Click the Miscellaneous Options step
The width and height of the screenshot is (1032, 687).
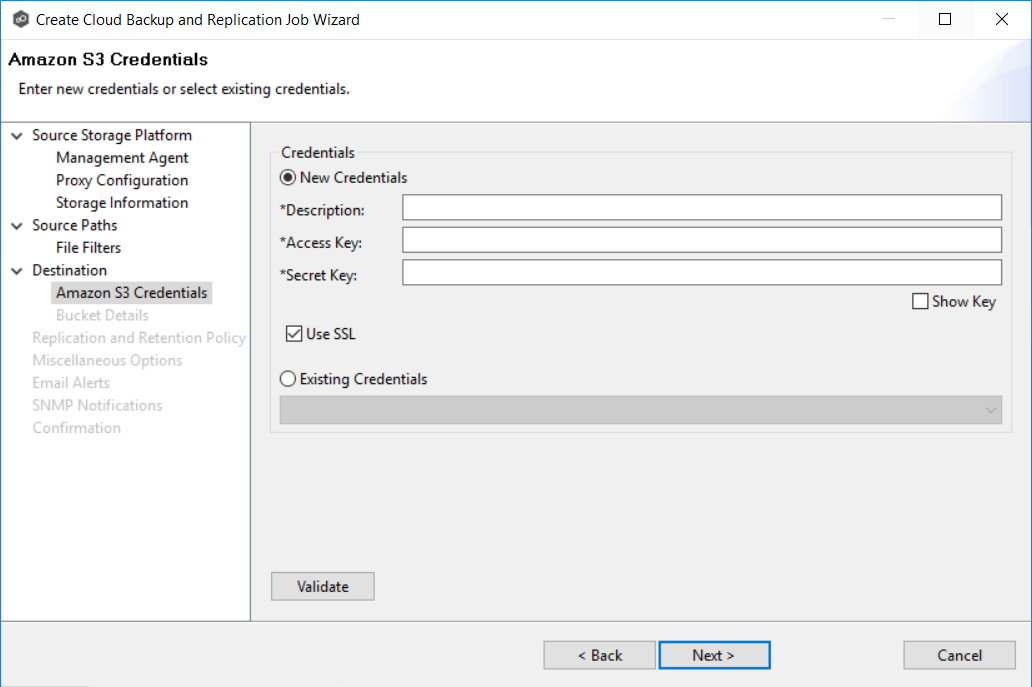[107, 361]
